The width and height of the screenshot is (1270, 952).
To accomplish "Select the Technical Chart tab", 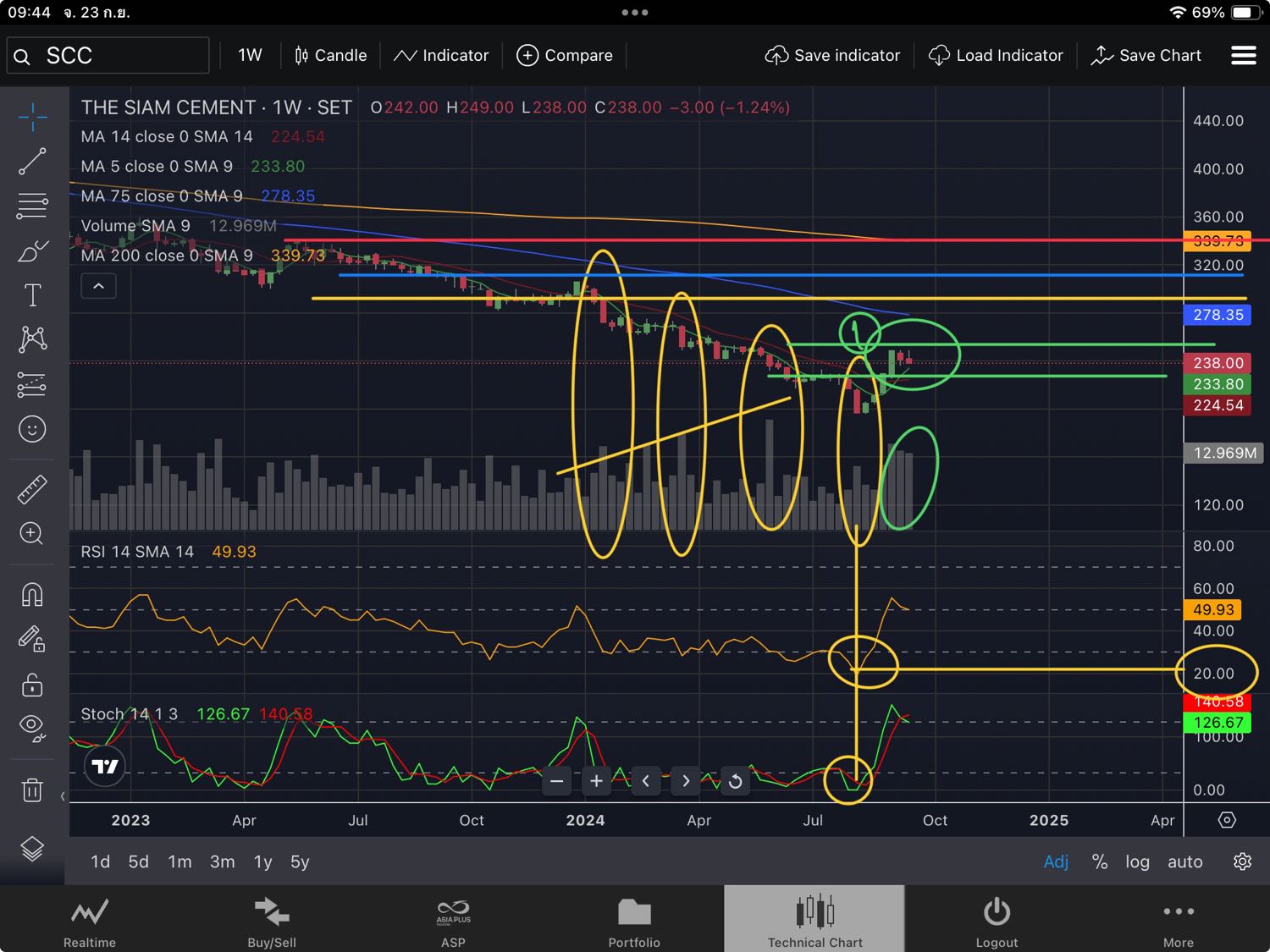I will click(814, 921).
